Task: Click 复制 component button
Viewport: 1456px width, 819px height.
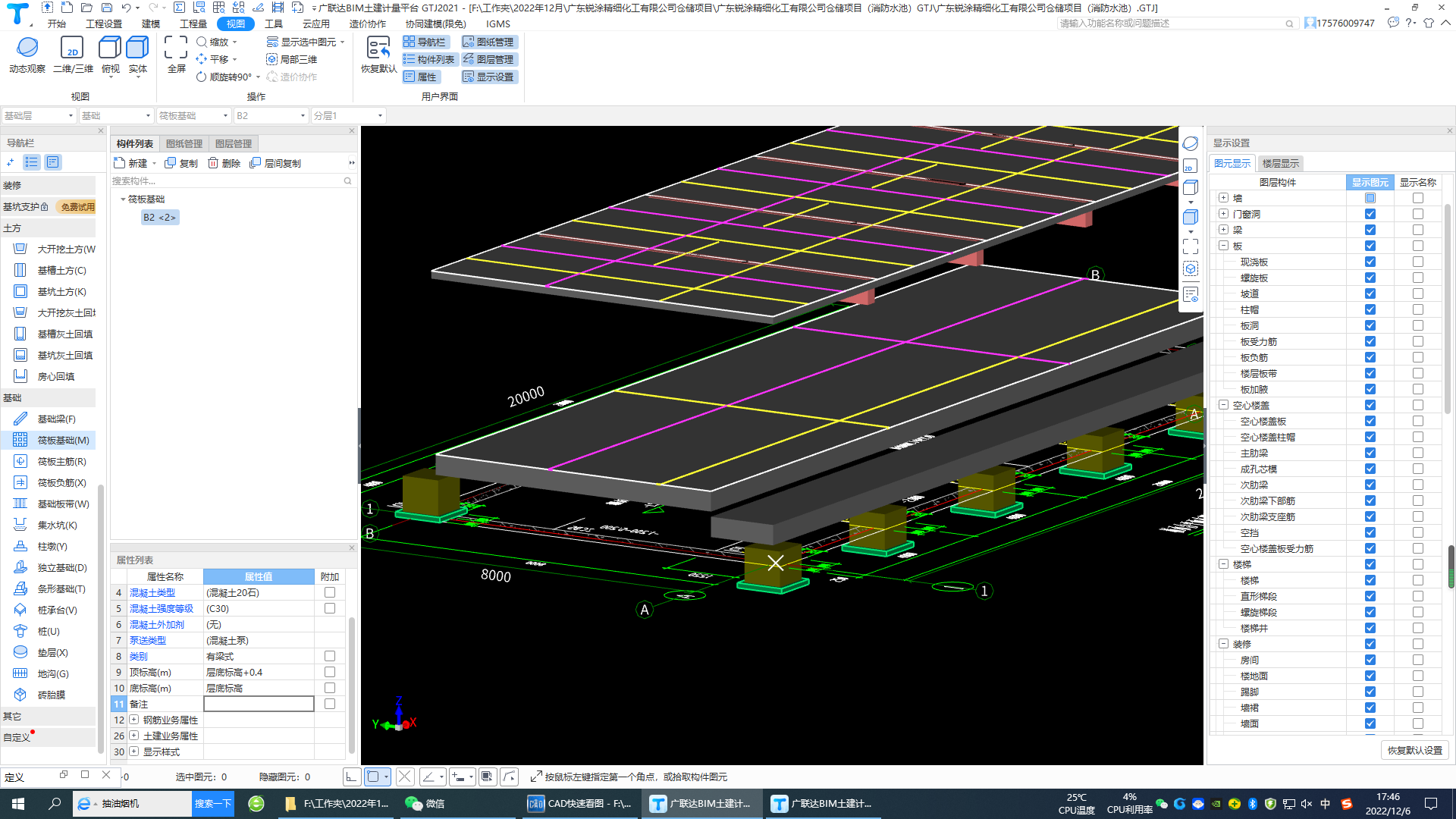Action: pyautogui.click(x=181, y=163)
